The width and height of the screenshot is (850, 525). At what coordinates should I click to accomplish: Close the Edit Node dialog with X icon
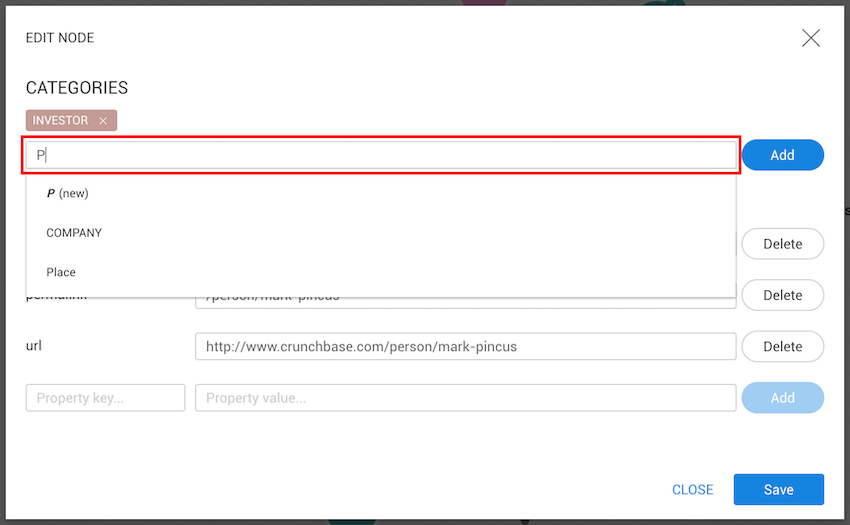(810, 38)
